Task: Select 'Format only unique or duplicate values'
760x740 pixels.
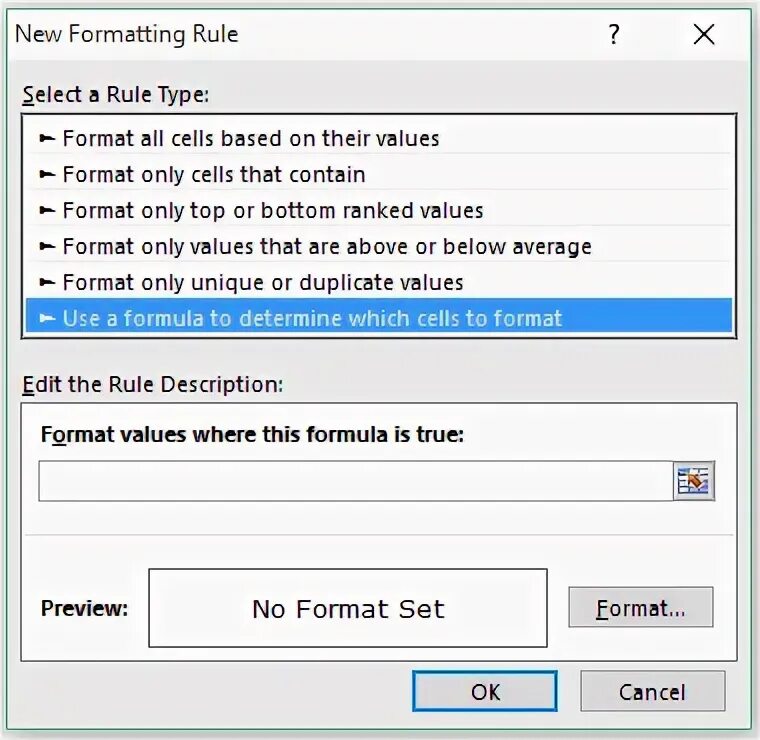Action: click(x=379, y=283)
